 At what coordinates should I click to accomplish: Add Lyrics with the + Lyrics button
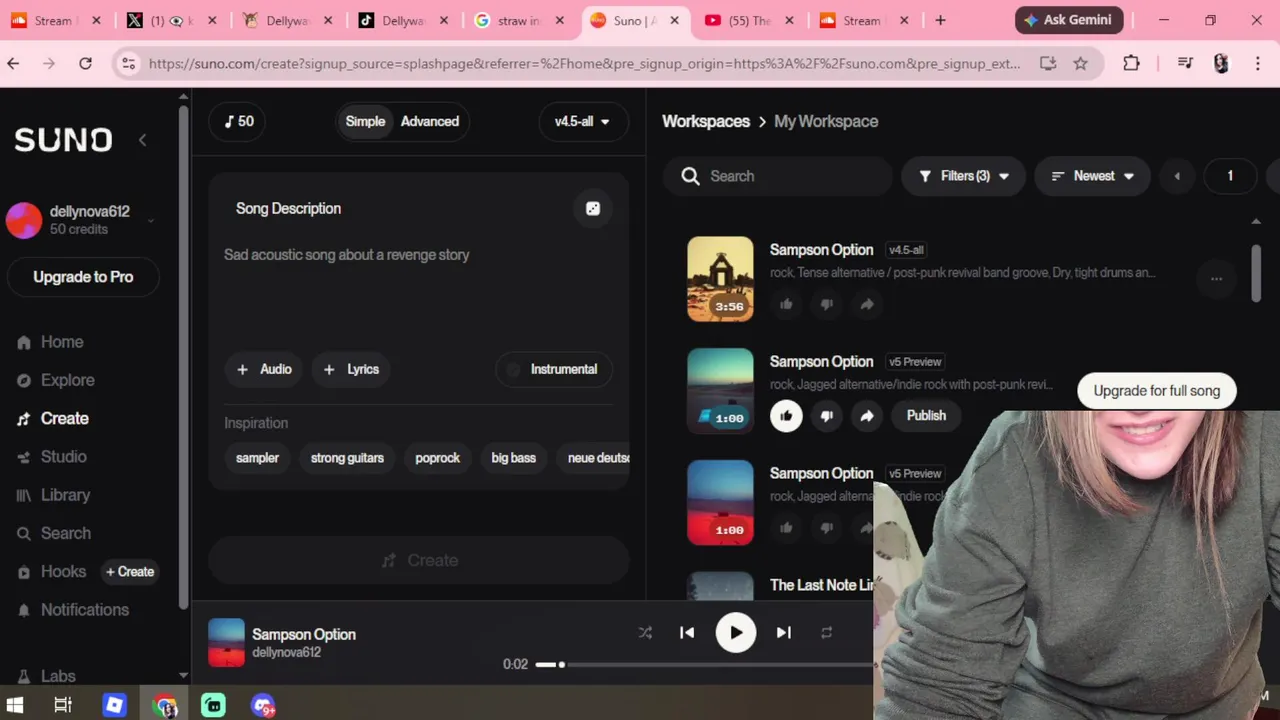(x=351, y=369)
